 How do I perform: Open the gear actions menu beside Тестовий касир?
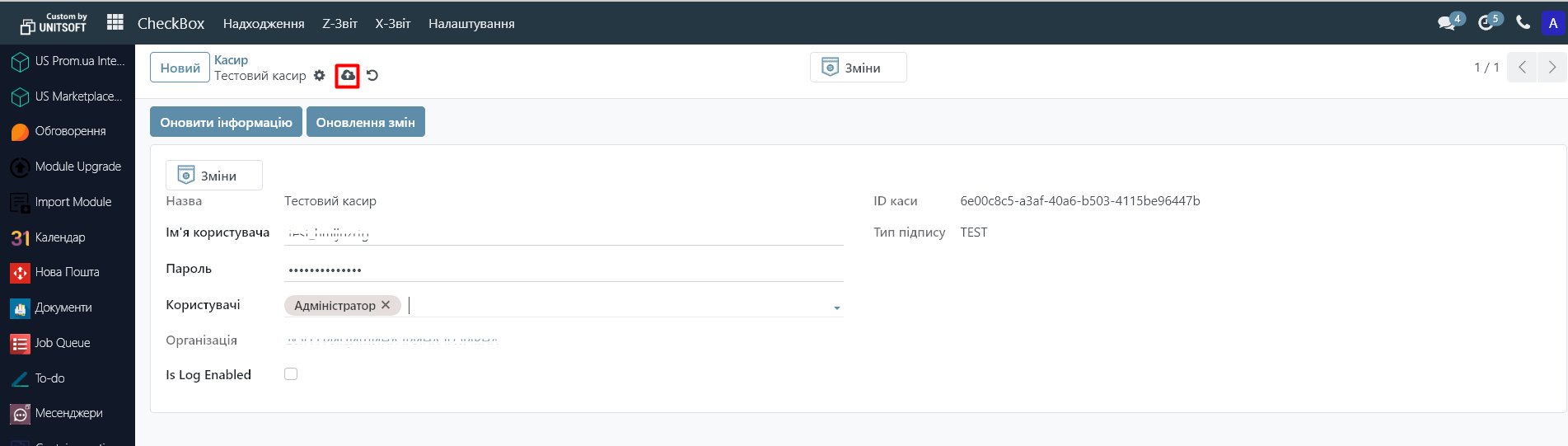pos(320,76)
